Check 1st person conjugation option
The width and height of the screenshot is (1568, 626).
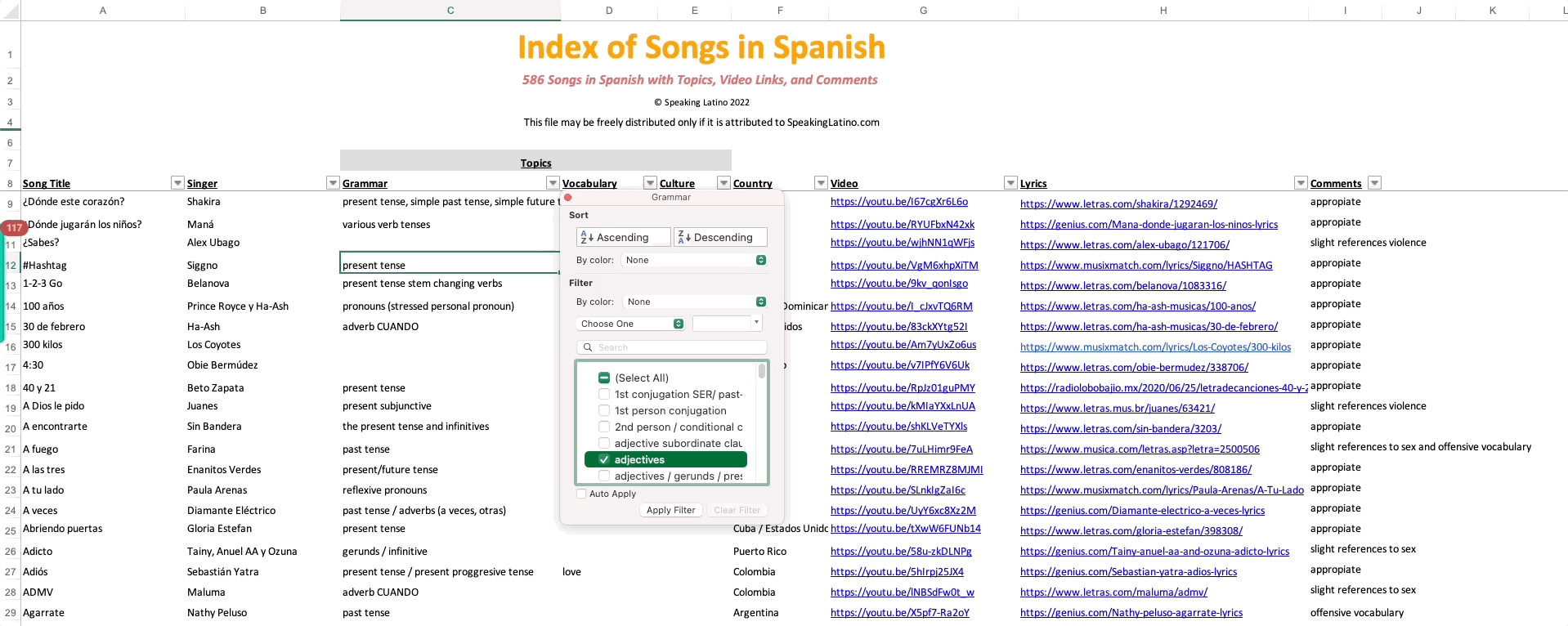coord(604,410)
